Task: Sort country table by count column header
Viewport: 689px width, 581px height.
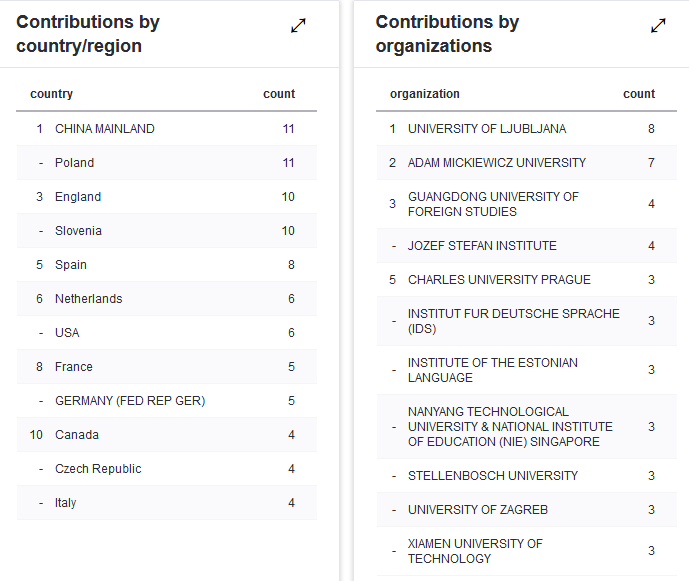Action: tap(279, 94)
